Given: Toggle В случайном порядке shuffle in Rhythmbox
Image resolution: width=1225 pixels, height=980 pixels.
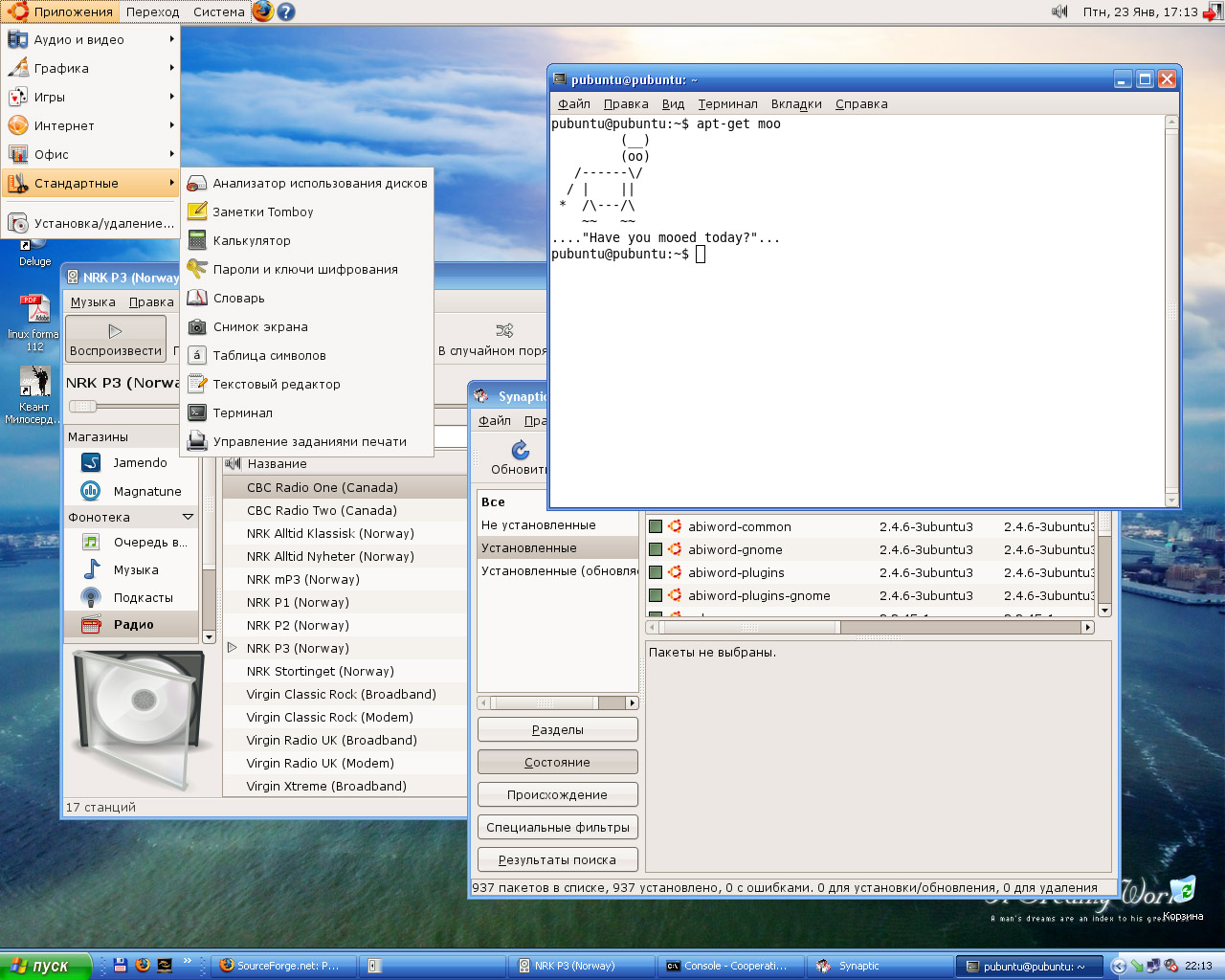Looking at the screenshot, I should (493, 340).
